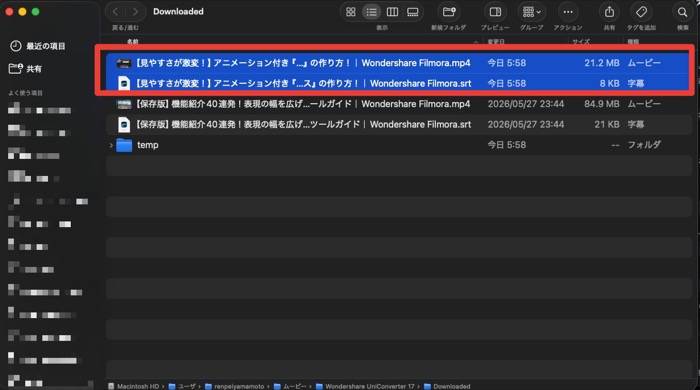
Task: Go forward with the right chevron button
Action: (x=135, y=12)
